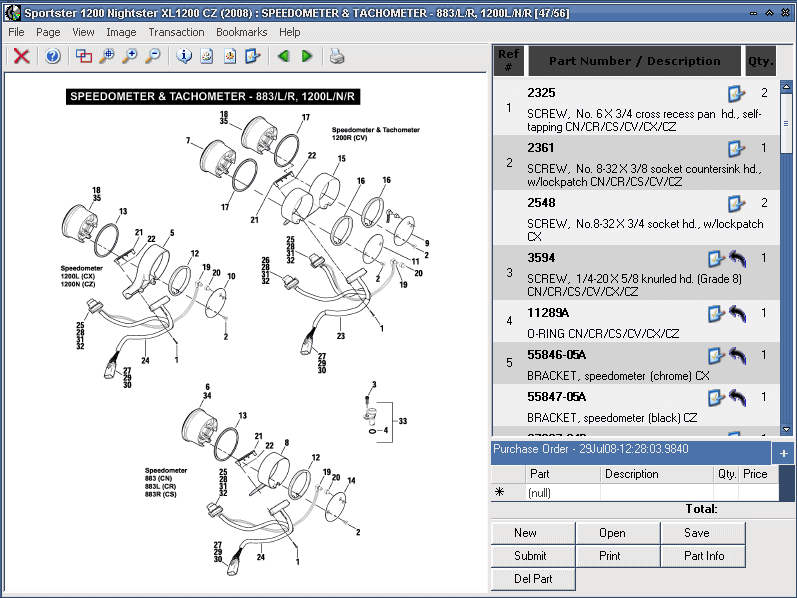Open help with the question mark icon

[x=53, y=56]
